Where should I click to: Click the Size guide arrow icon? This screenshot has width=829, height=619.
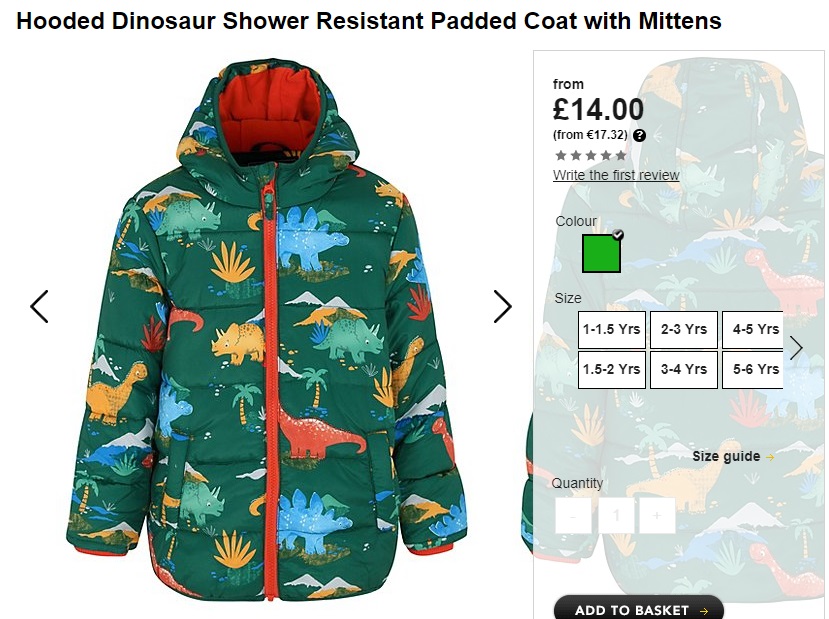pyautogui.click(x=770, y=457)
